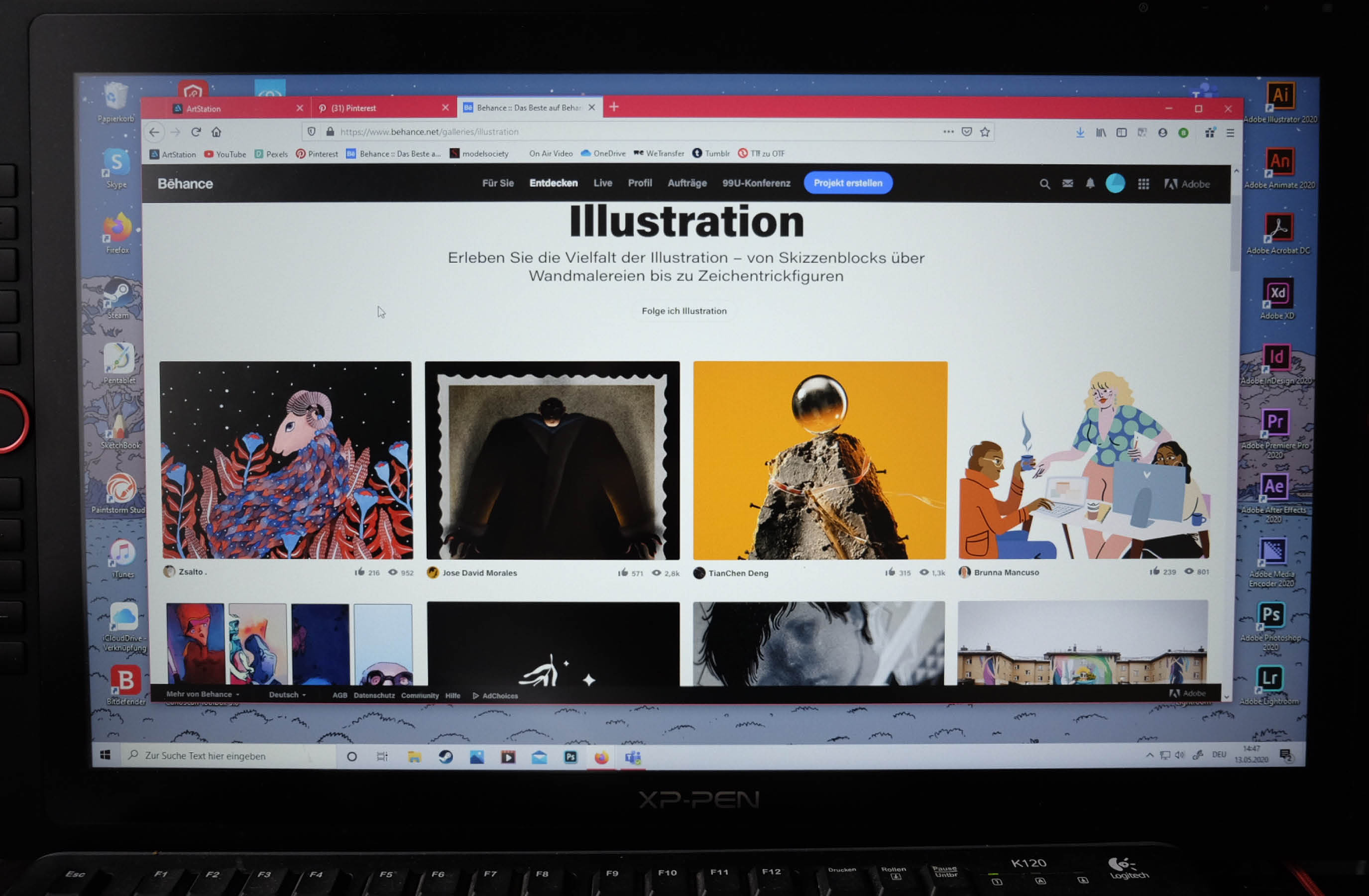Show hidden system tray icons

[x=1149, y=755]
